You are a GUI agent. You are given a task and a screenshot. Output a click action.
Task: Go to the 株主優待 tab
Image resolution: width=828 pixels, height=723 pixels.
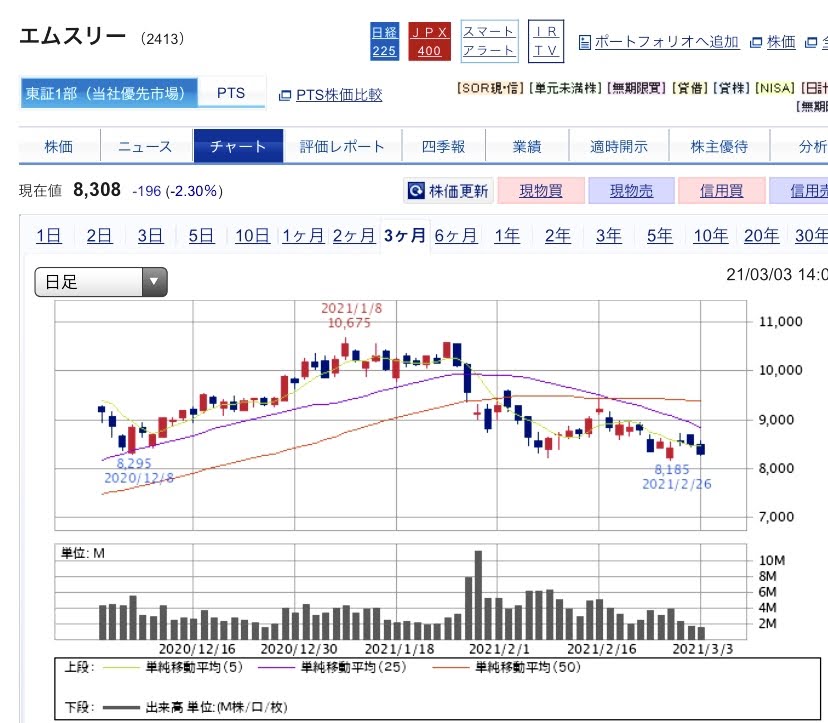(x=719, y=146)
